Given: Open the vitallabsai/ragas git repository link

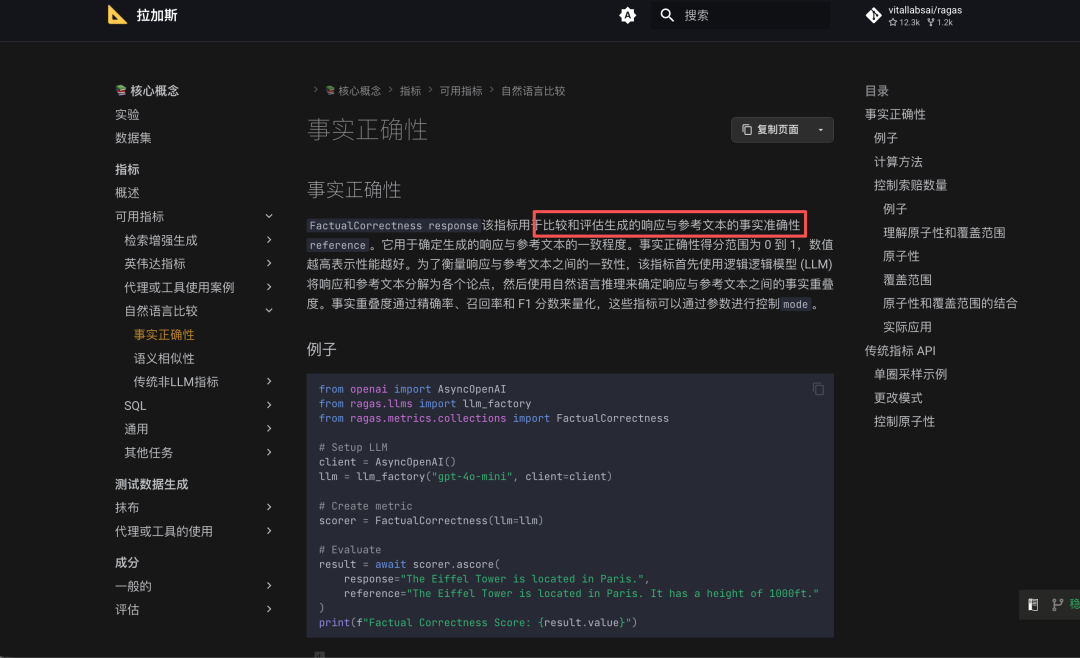Looking at the screenshot, I should pyautogui.click(x=914, y=15).
